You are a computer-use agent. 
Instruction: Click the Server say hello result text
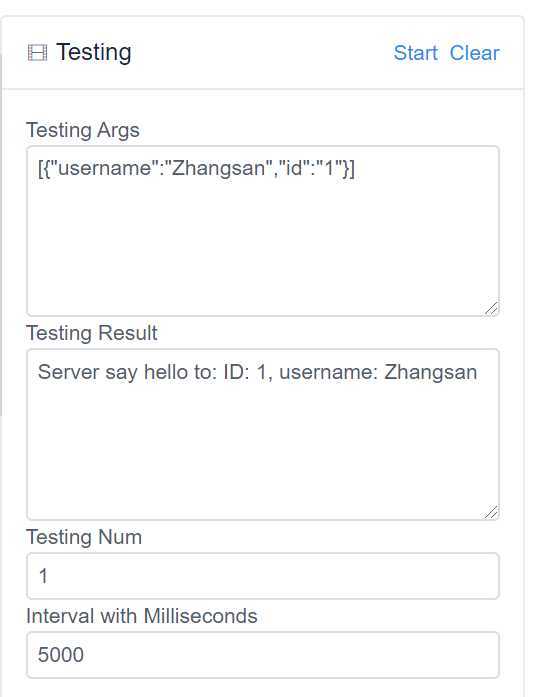tap(257, 372)
